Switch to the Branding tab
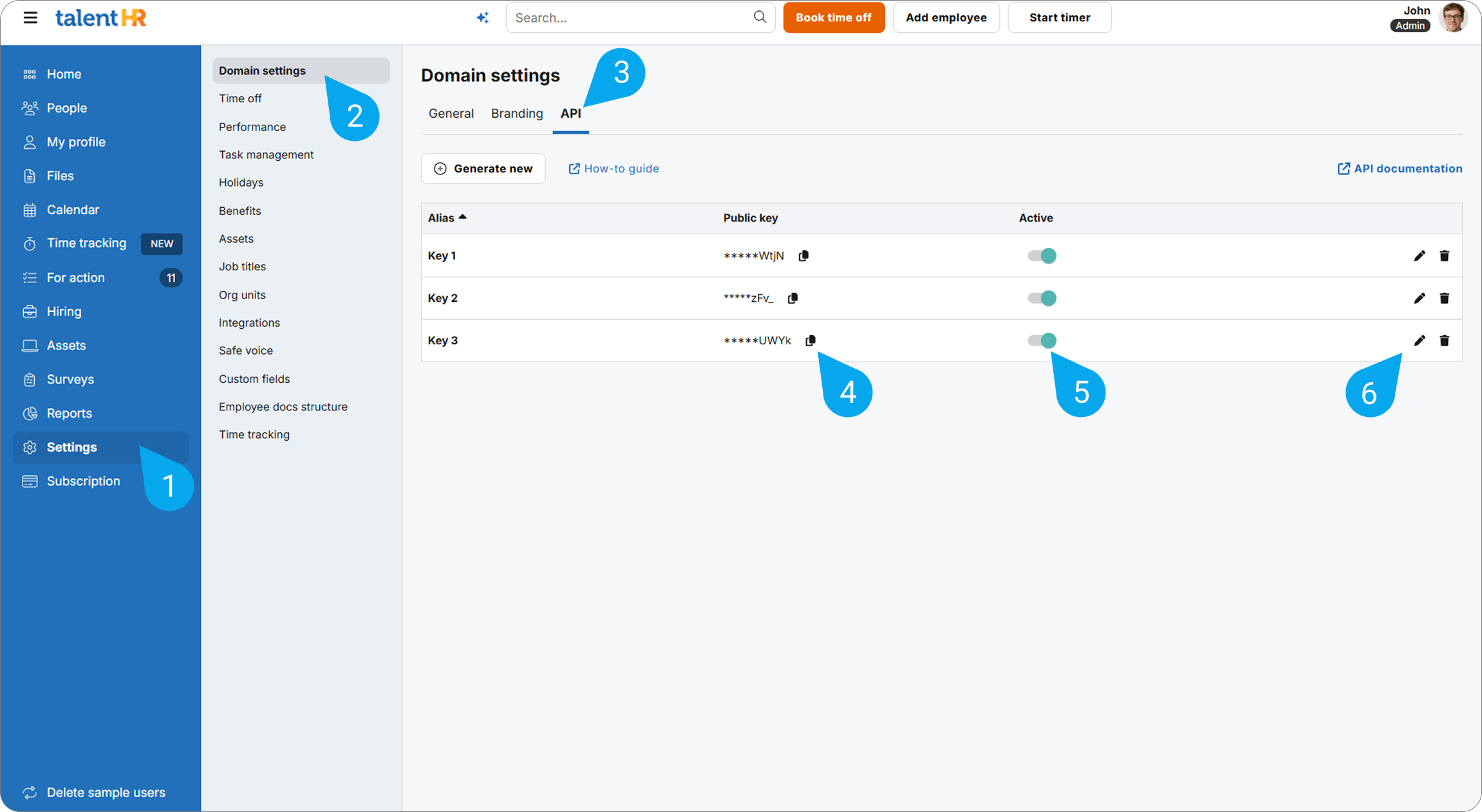Screen dimensions: 1482x812 click(x=517, y=114)
